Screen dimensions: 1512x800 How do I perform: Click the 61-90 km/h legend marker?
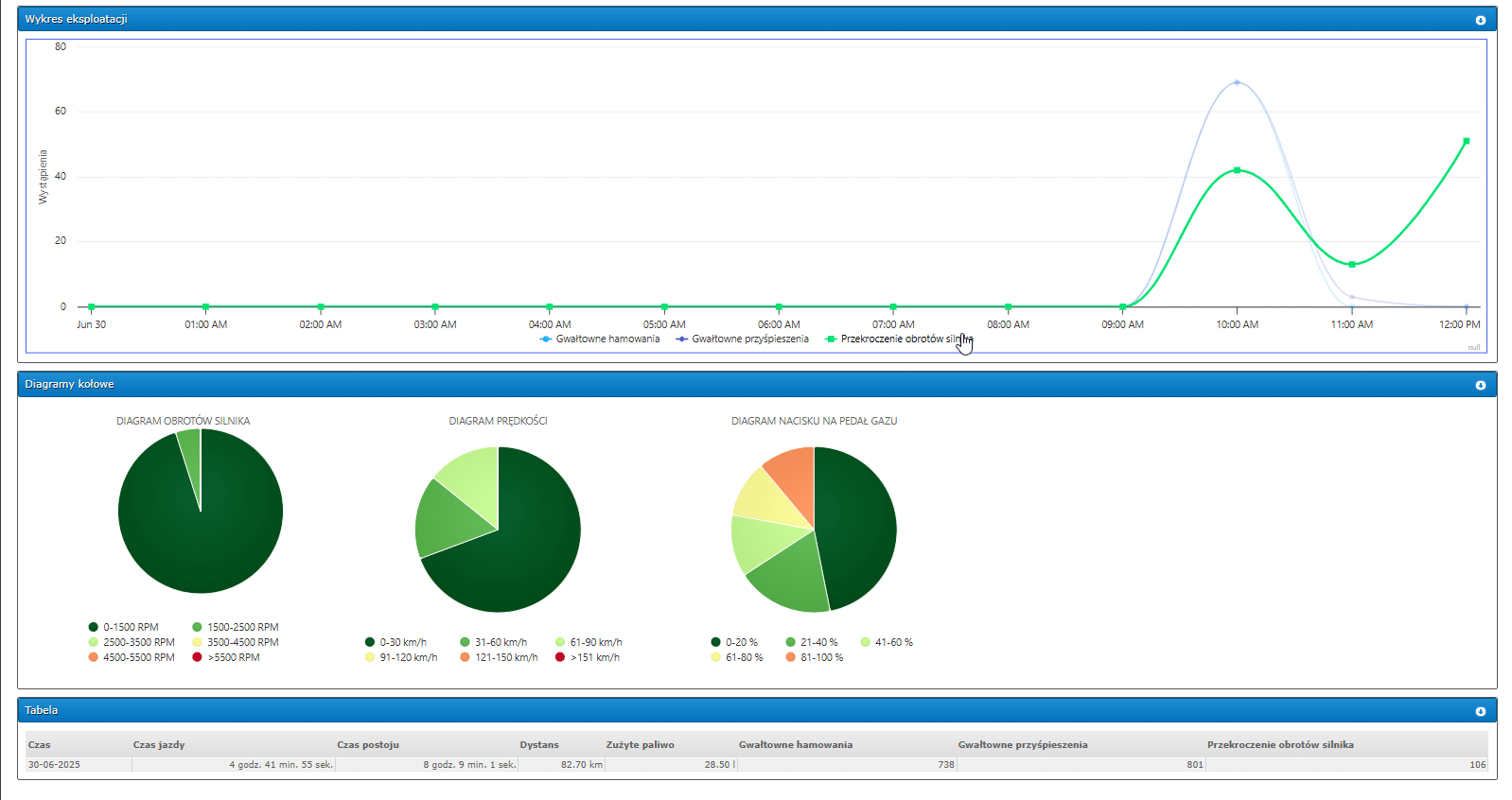pyautogui.click(x=560, y=642)
